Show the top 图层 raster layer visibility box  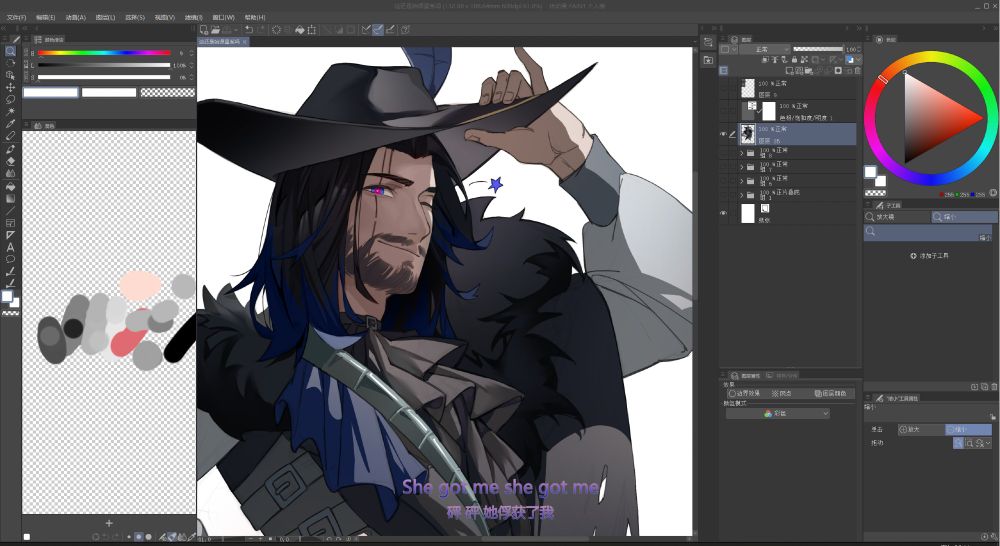point(723,88)
